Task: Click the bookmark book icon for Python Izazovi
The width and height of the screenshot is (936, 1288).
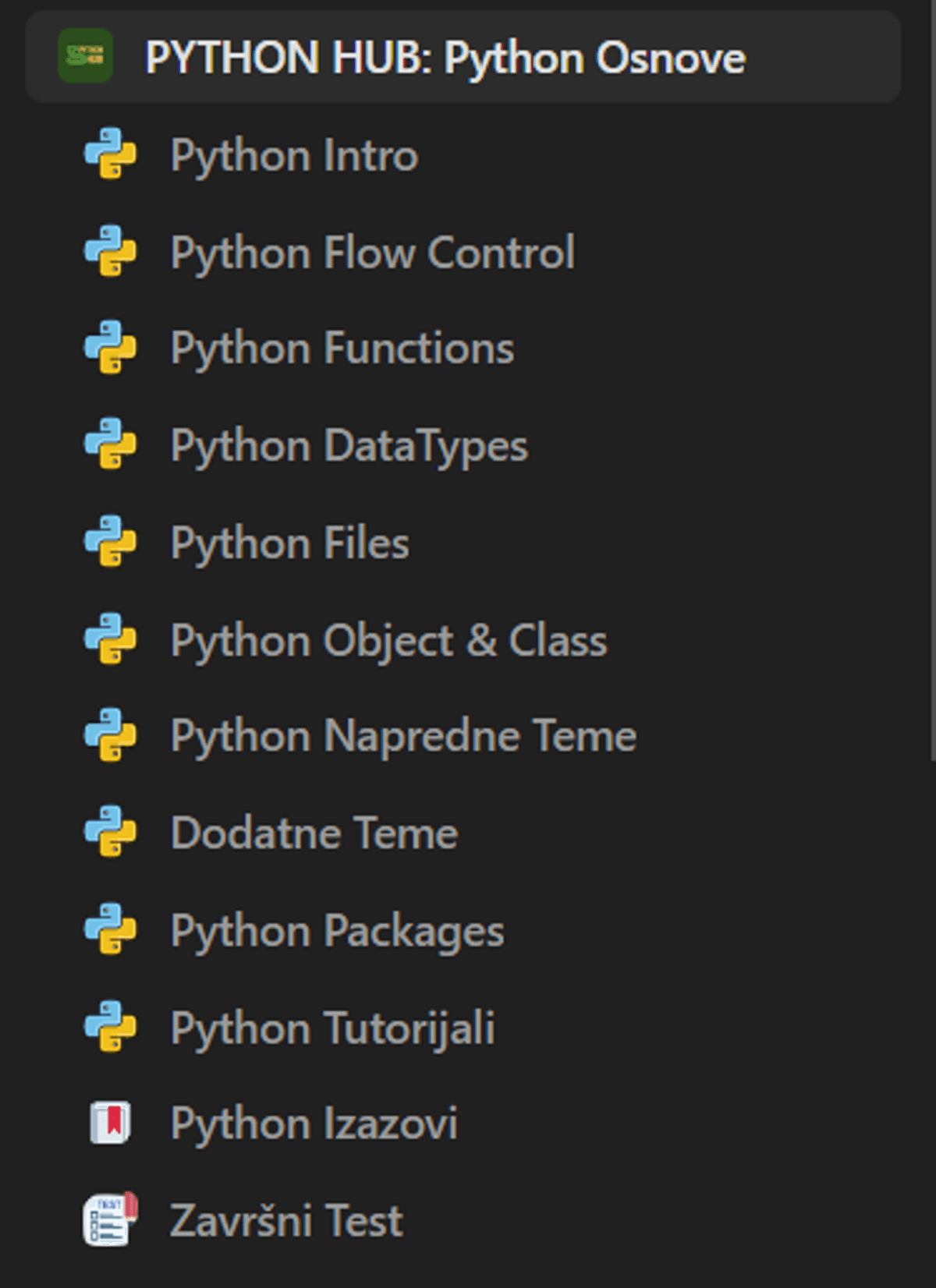Action: tap(110, 1123)
